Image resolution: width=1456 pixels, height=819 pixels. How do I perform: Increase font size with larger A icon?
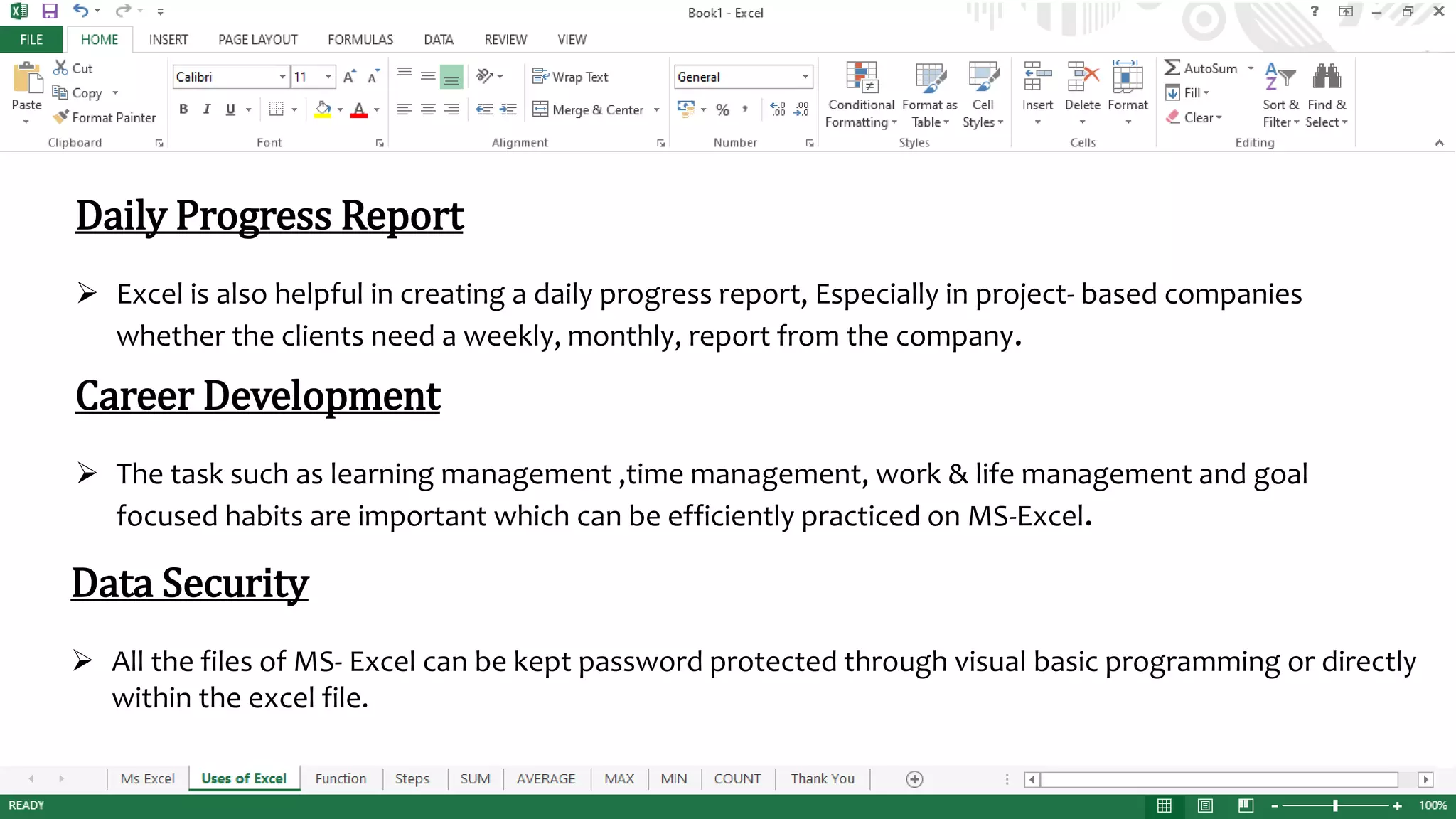348,77
